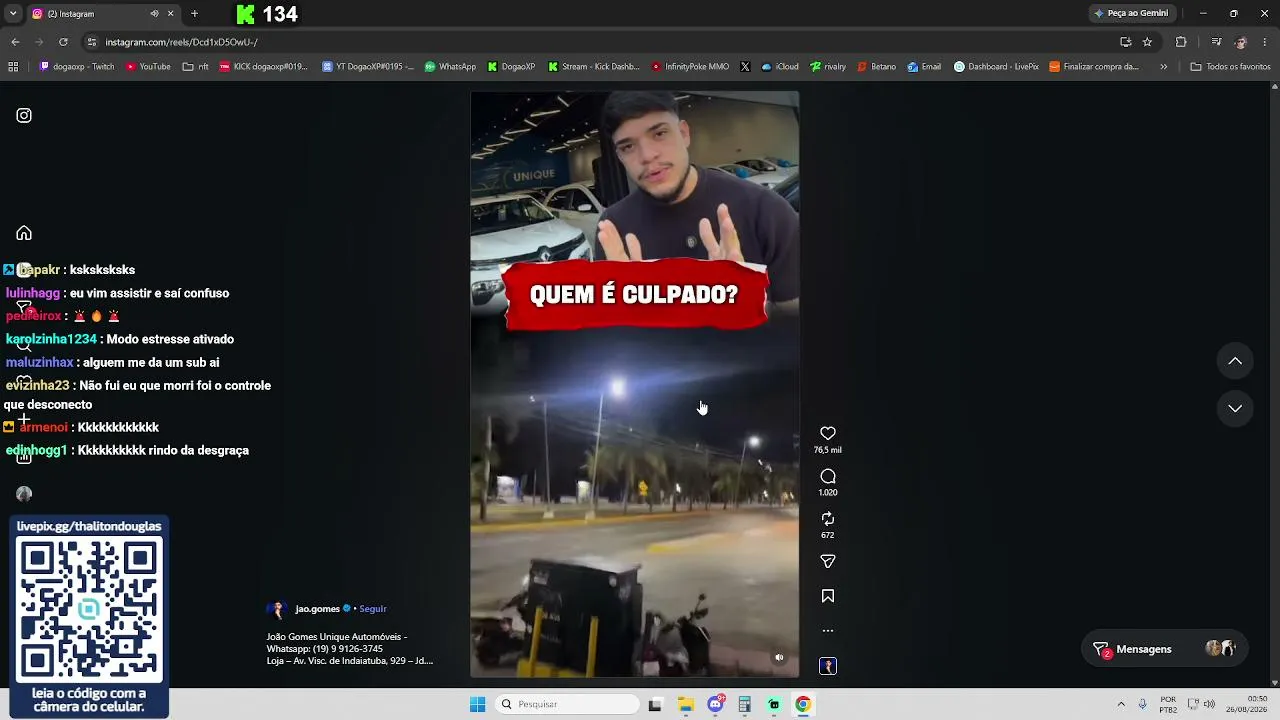
Task: Open Discord from the taskbar
Action: 716,704
